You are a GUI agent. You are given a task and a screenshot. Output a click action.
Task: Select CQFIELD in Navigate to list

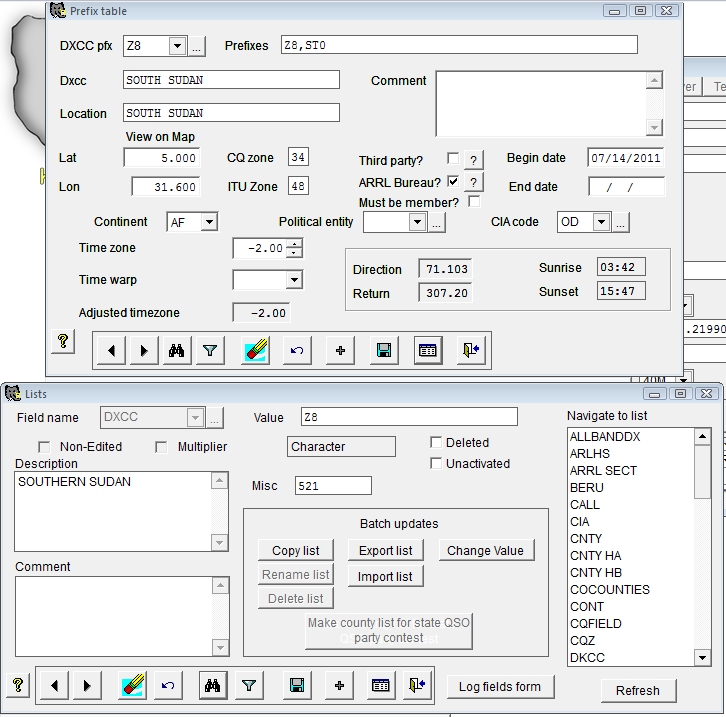point(596,623)
